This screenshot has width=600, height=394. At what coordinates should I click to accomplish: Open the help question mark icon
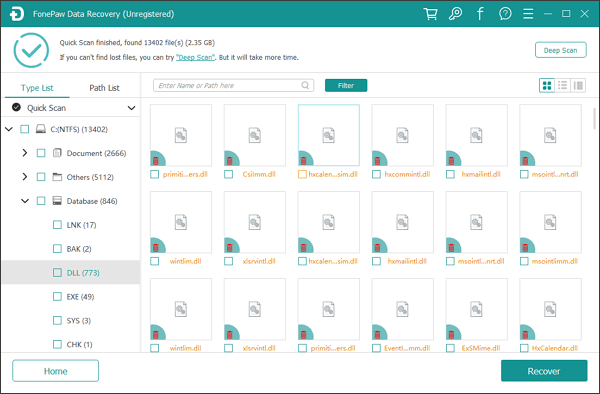click(505, 14)
